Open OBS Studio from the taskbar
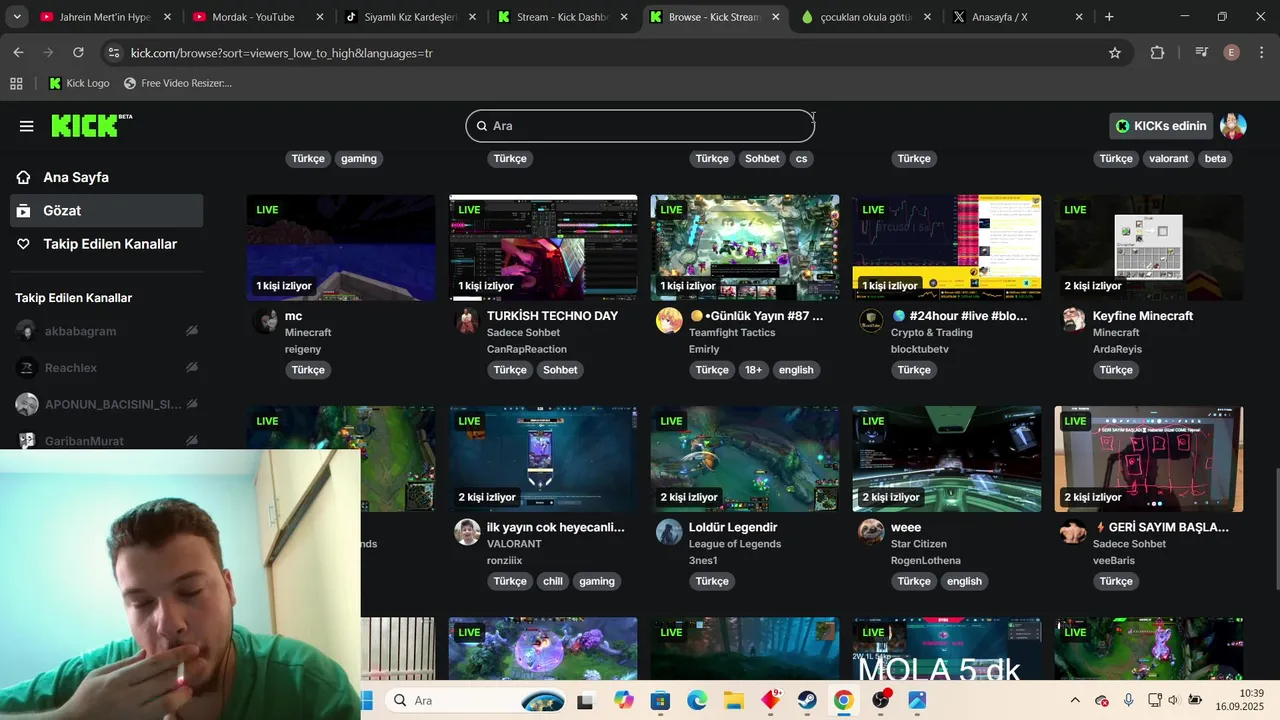Viewport: 1280px width, 720px height. 880,700
